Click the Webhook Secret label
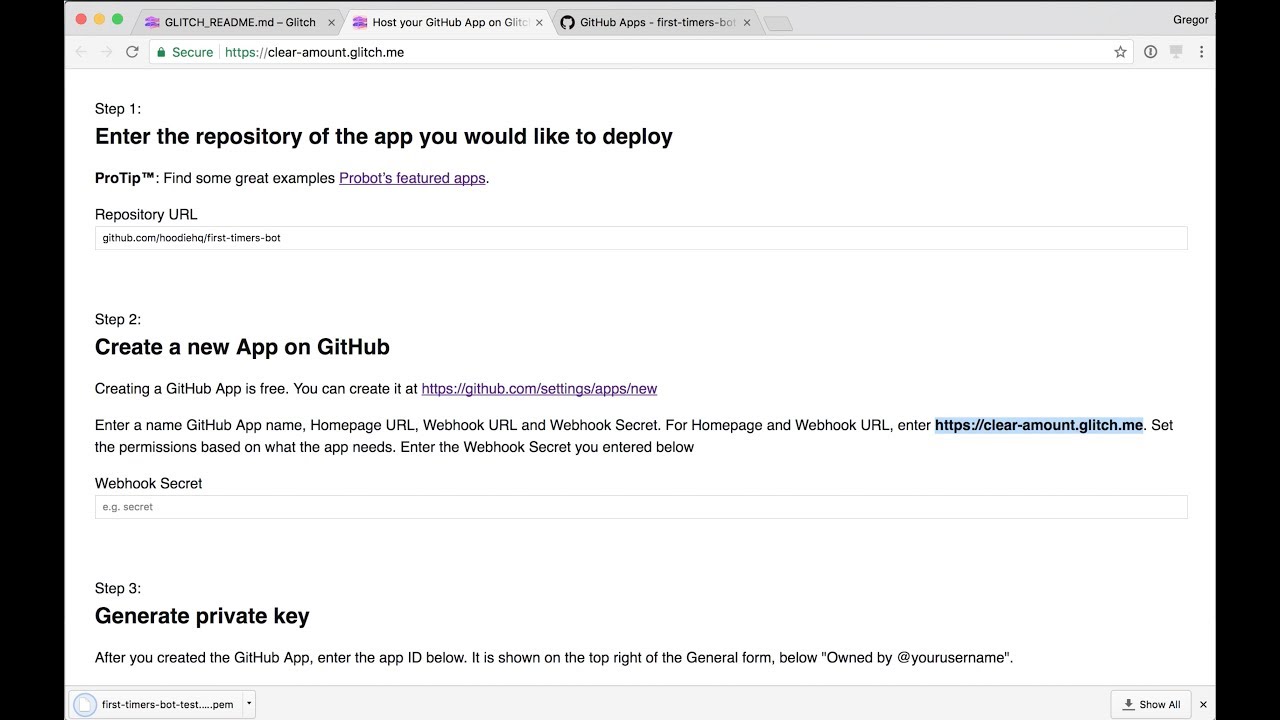 [x=148, y=483]
